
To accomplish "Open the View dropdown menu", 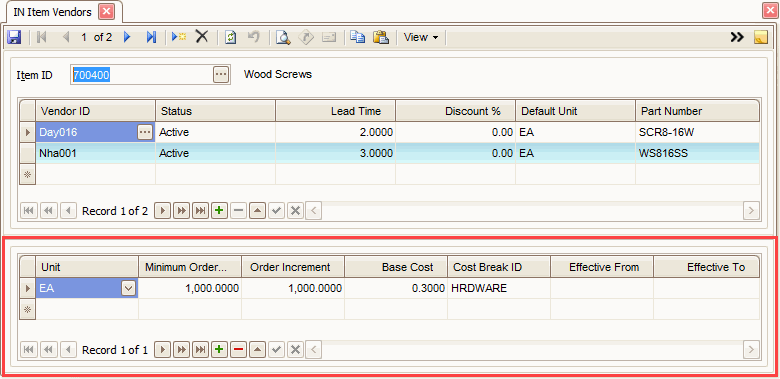I will (x=421, y=37).
